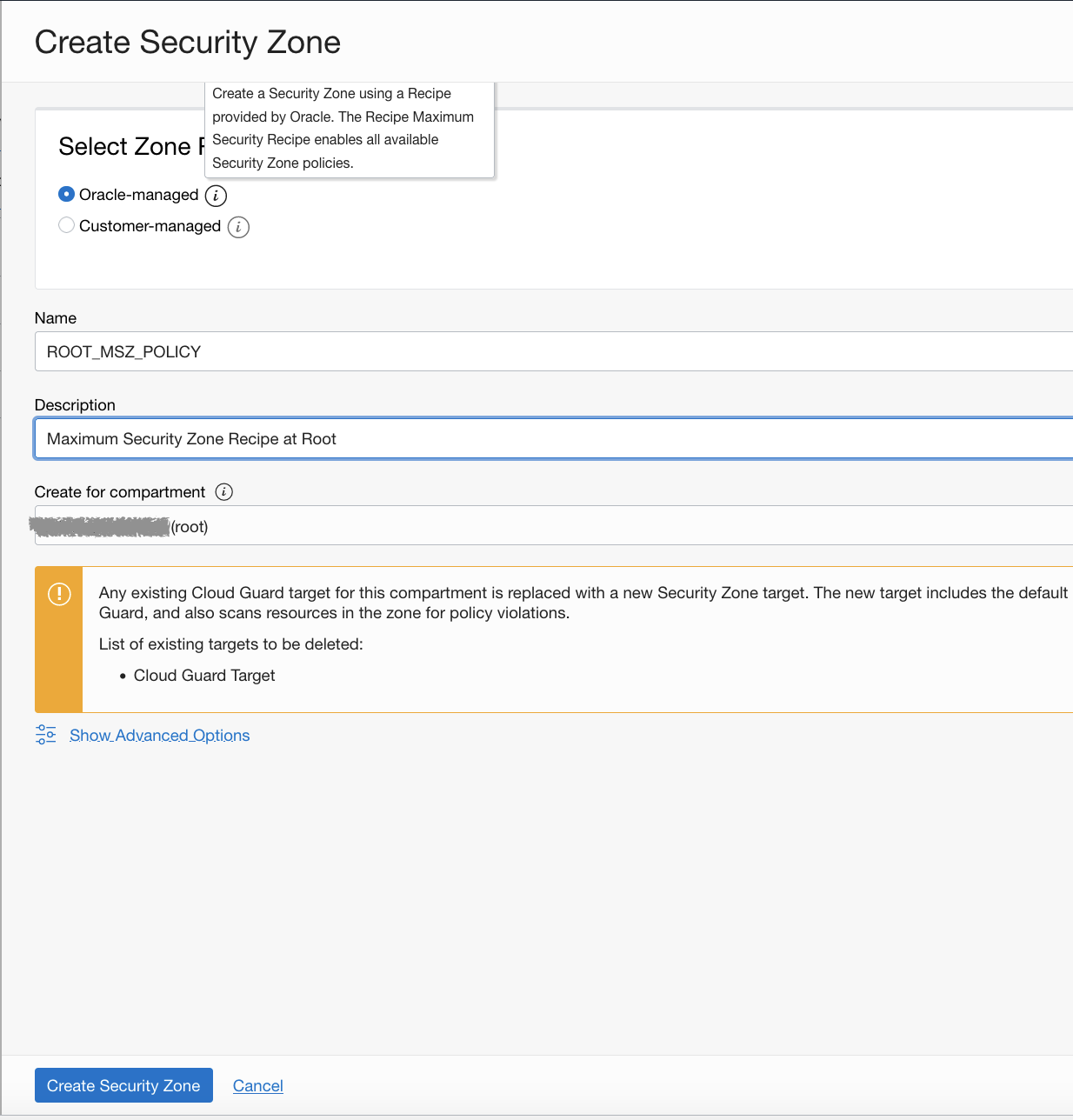Screen dimensions: 1073x1120
Task: Click the Name field showing ROOT_MSZ_POLICY
Action: 348,351
